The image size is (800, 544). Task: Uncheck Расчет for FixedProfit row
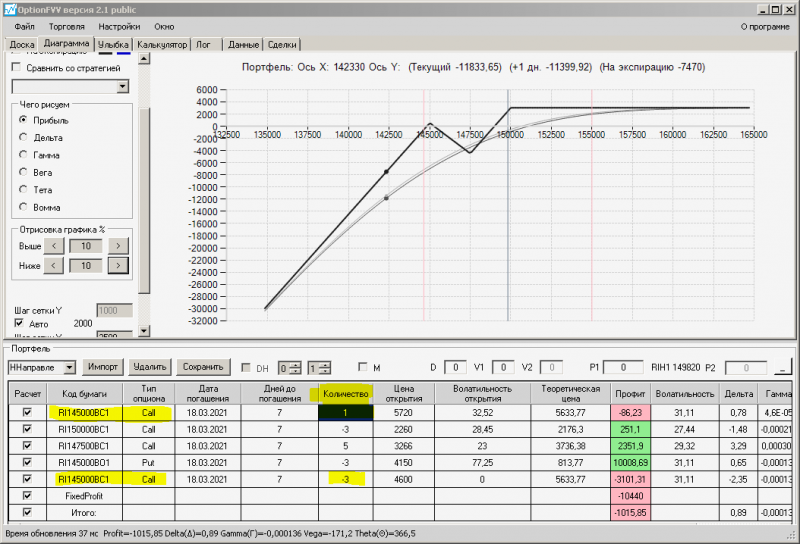27,496
